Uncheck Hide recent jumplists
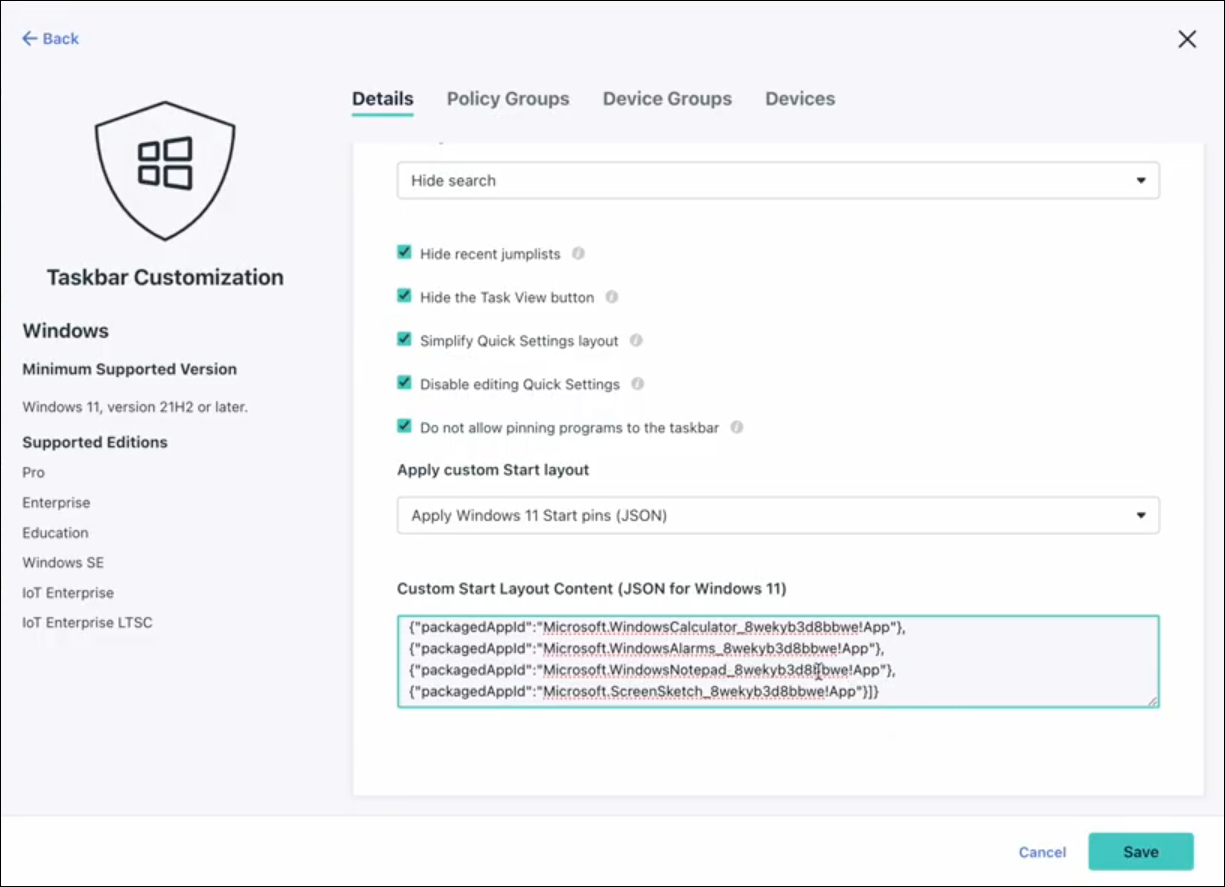Image resolution: width=1225 pixels, height=887 pixels. click(x=404, y=253)
